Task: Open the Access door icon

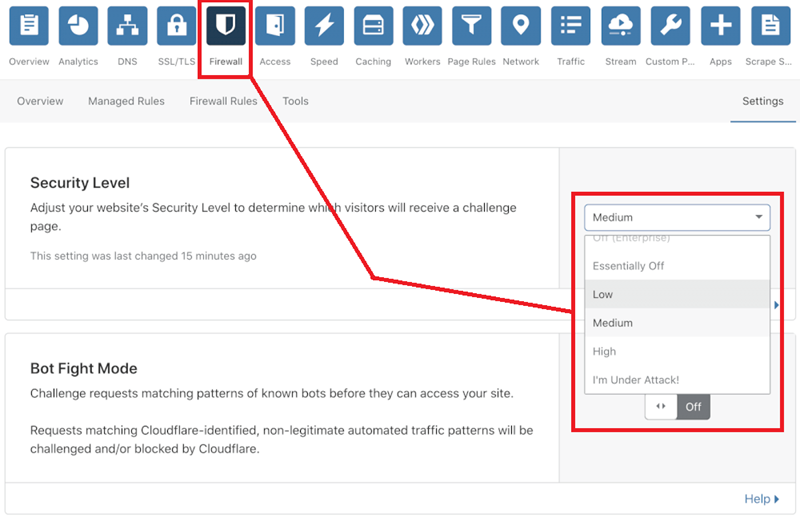Action: (275, 26)
